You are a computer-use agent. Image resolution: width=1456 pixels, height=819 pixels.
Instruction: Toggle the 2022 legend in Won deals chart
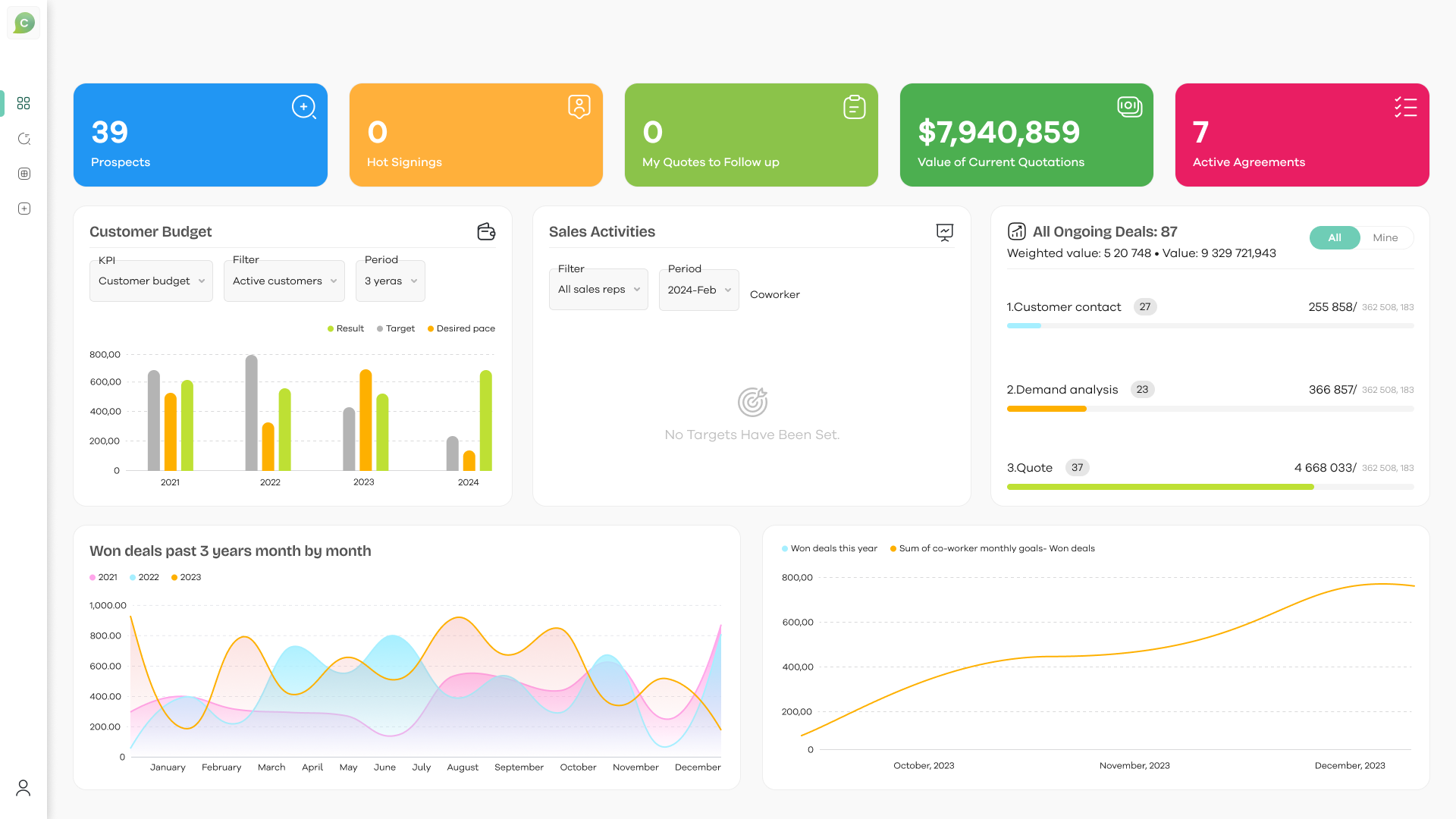click(x=144, y=577)
